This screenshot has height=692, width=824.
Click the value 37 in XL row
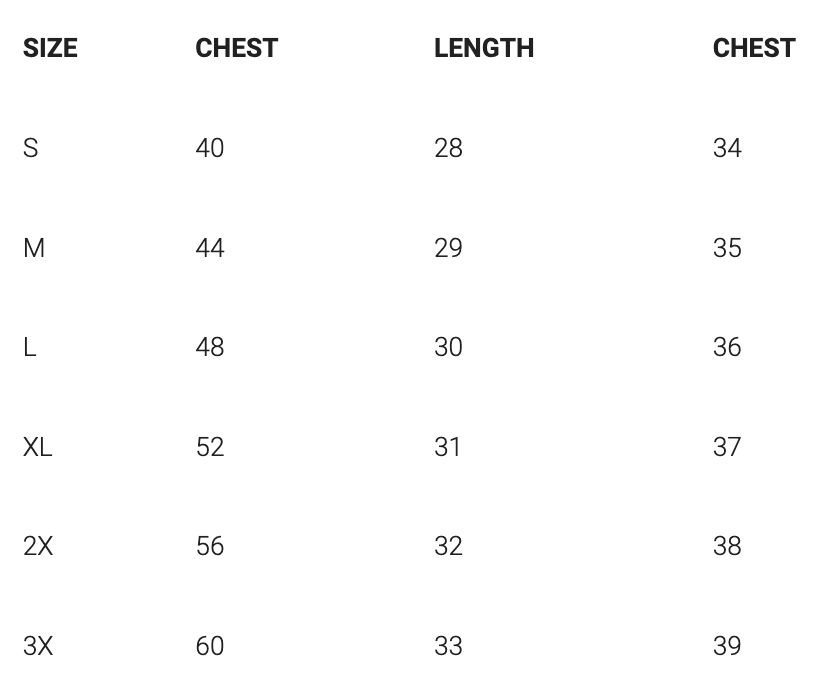pos(727,447)
